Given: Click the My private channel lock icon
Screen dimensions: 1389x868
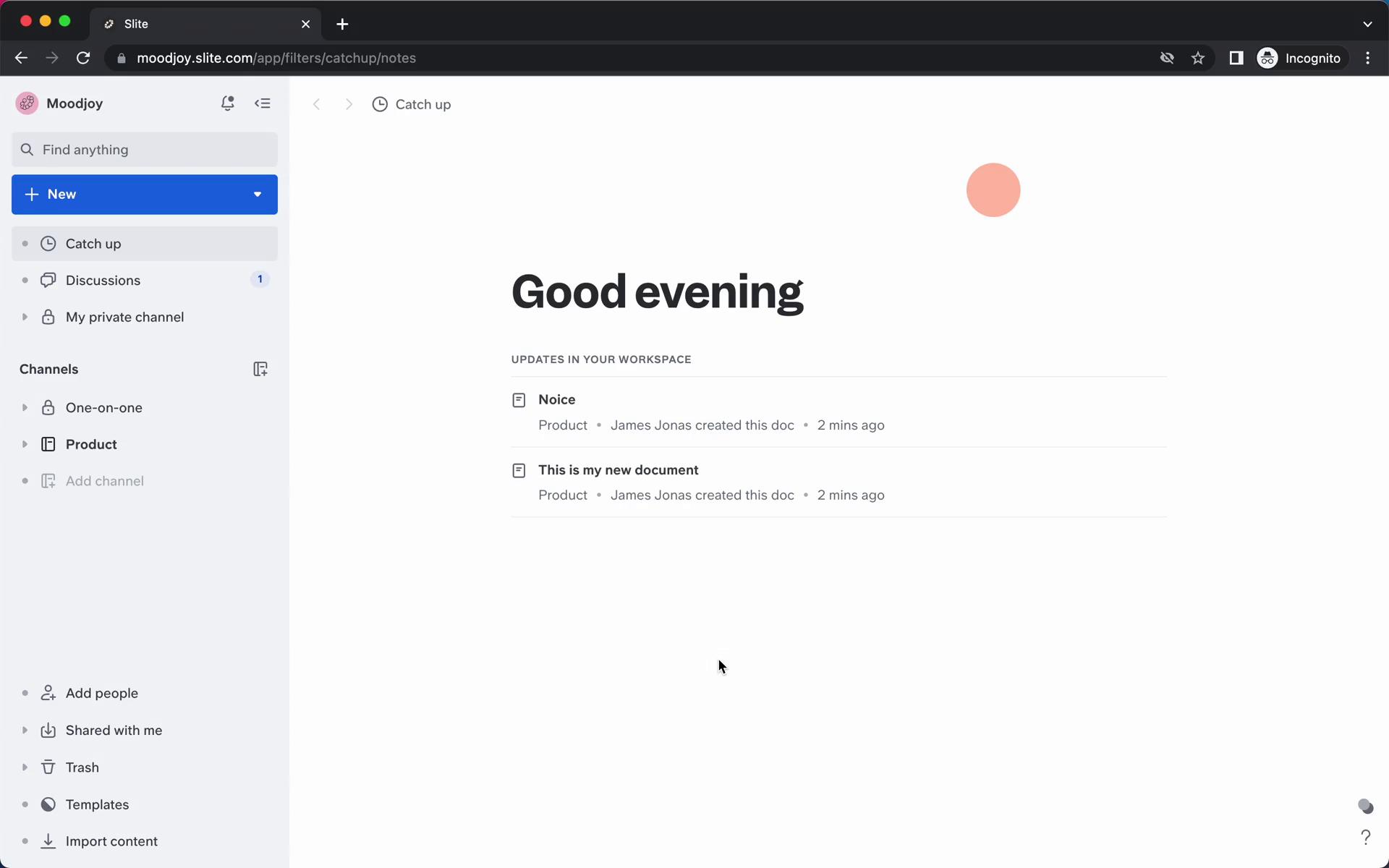Looking at the screenshot, I should (49, 317).
